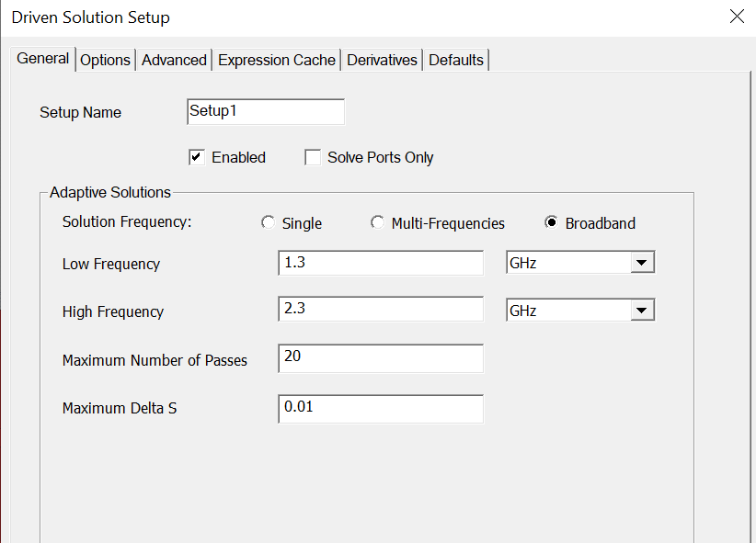Expand the Low Frequency GHz unit dropdown
The width and height of the screenshot is (756, 544).
click(x=642, y=263)
